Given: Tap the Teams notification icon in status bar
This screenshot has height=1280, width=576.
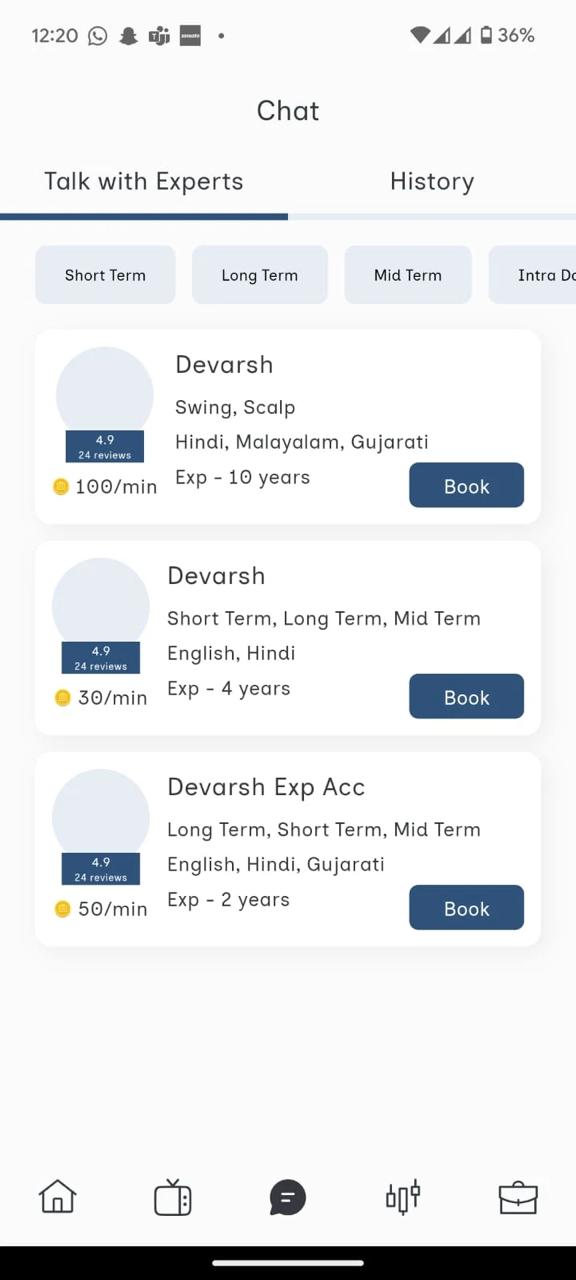Looking at the screenshot, I should 159,35.
